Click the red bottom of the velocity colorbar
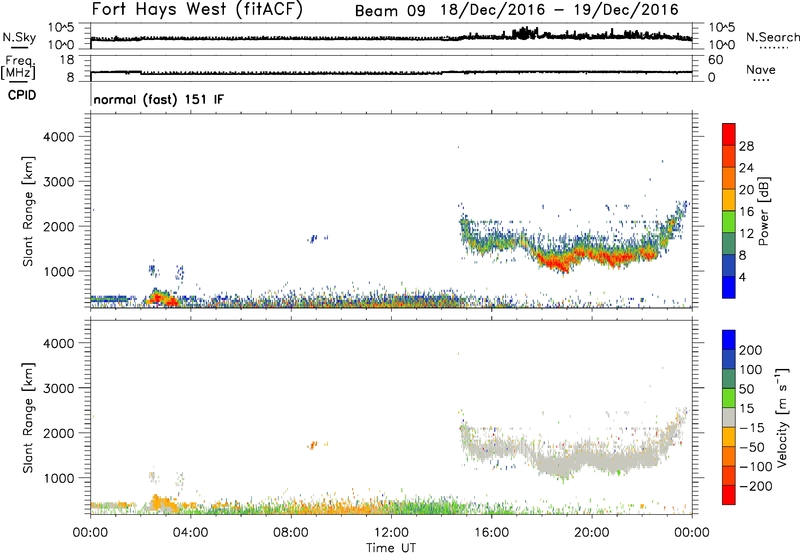Viewport: 800px width, 554px height. (729, 495)
